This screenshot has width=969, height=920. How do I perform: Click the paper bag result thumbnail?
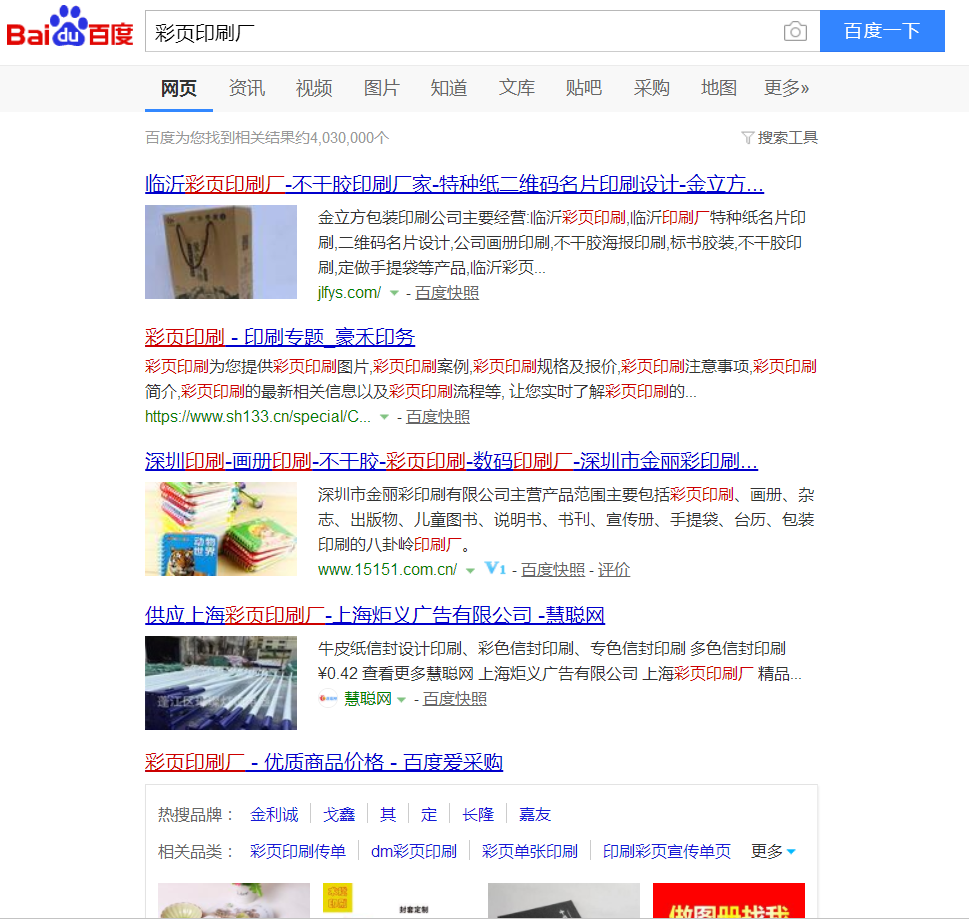point(221,252)
